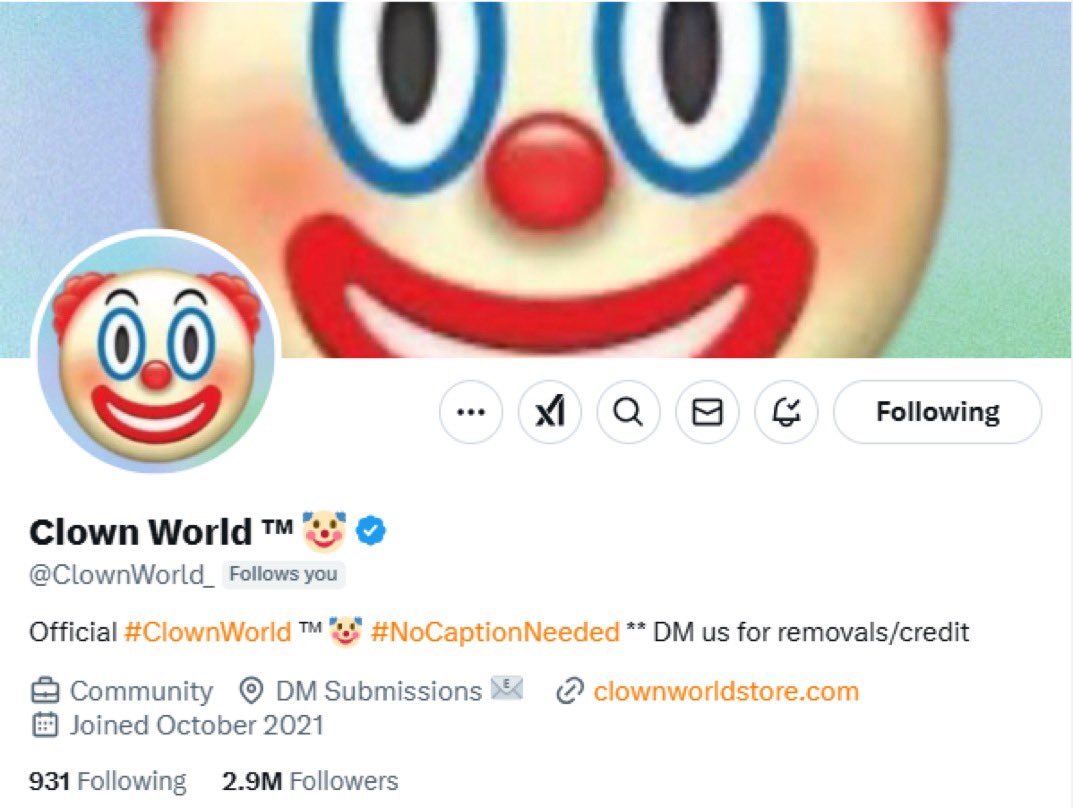Image resolution: width=1073 pixels, height=808 pixels.
Task: View the 2.9M Followers list
Action: (x=310, y=781)
